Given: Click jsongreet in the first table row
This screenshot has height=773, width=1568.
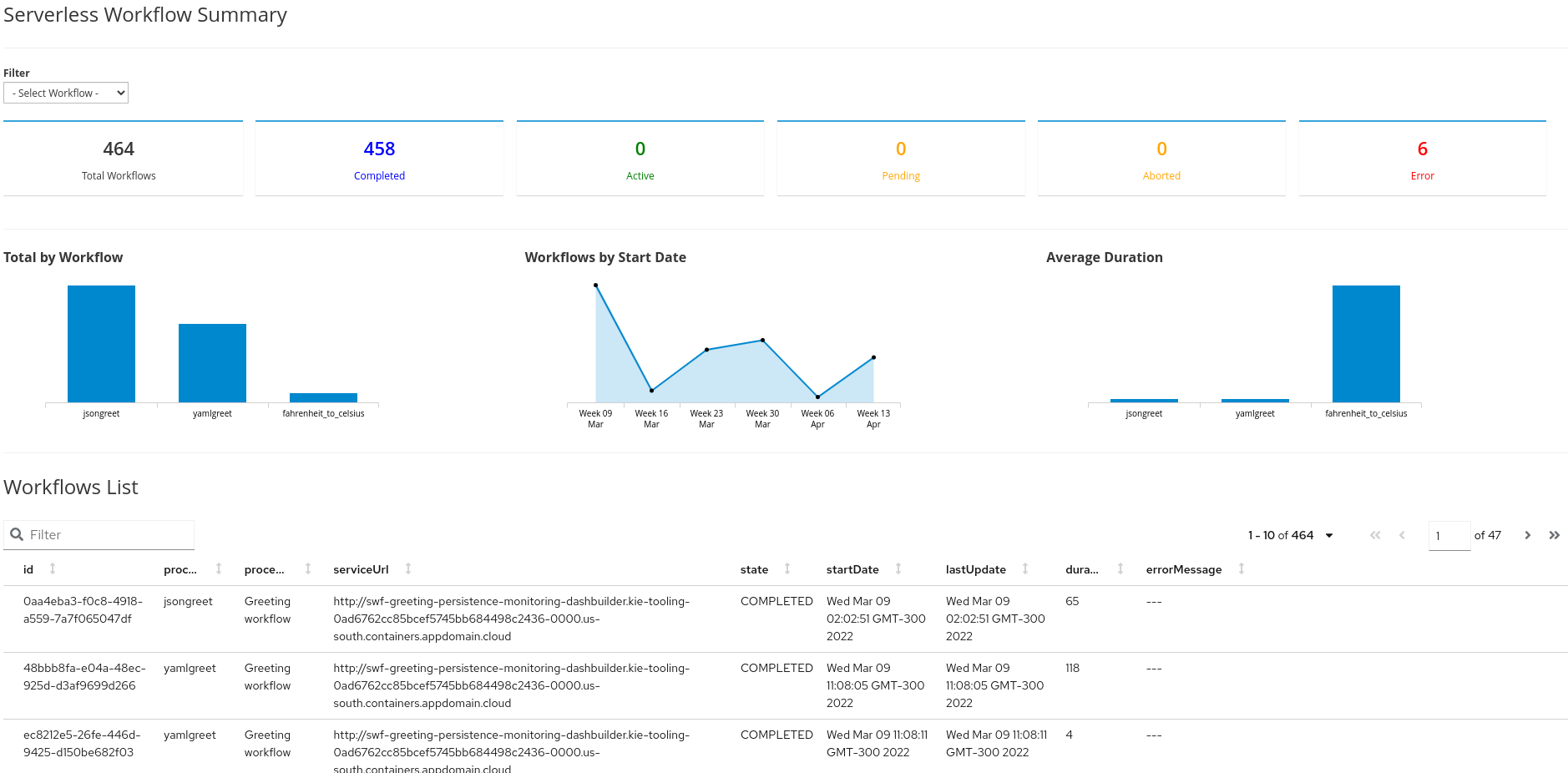Looking at the screenshot, I should click(188, 601).
